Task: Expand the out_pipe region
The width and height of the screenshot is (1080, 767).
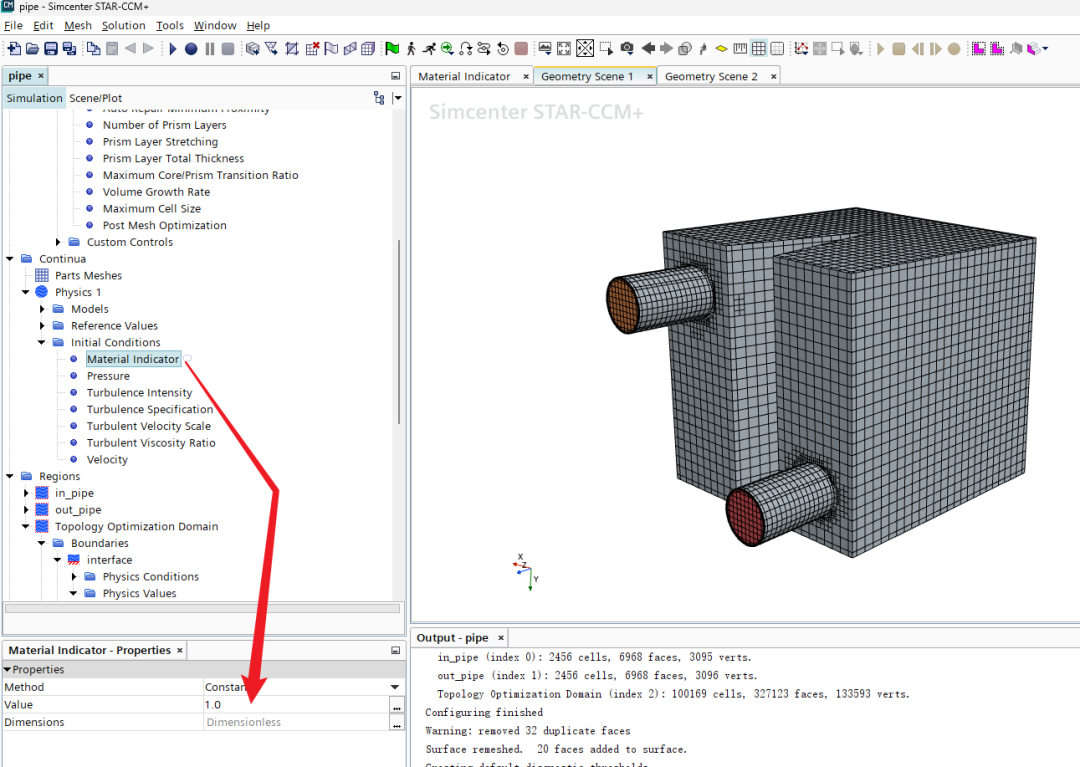Action: pos(26,509)
